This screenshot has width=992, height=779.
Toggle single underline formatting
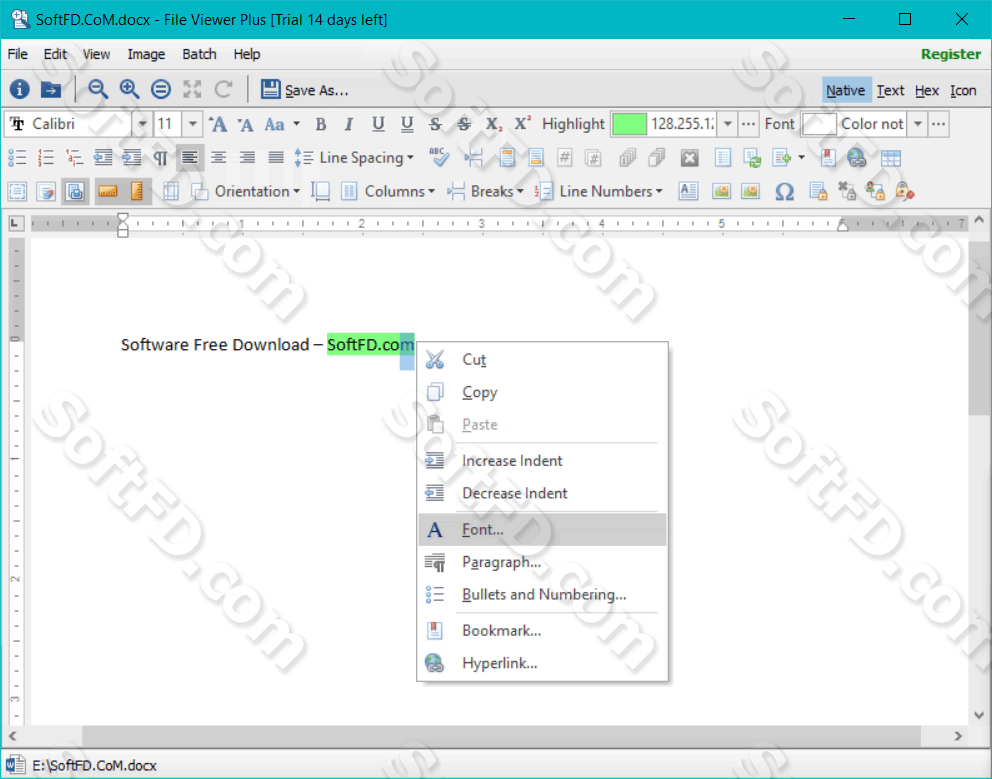378,124
